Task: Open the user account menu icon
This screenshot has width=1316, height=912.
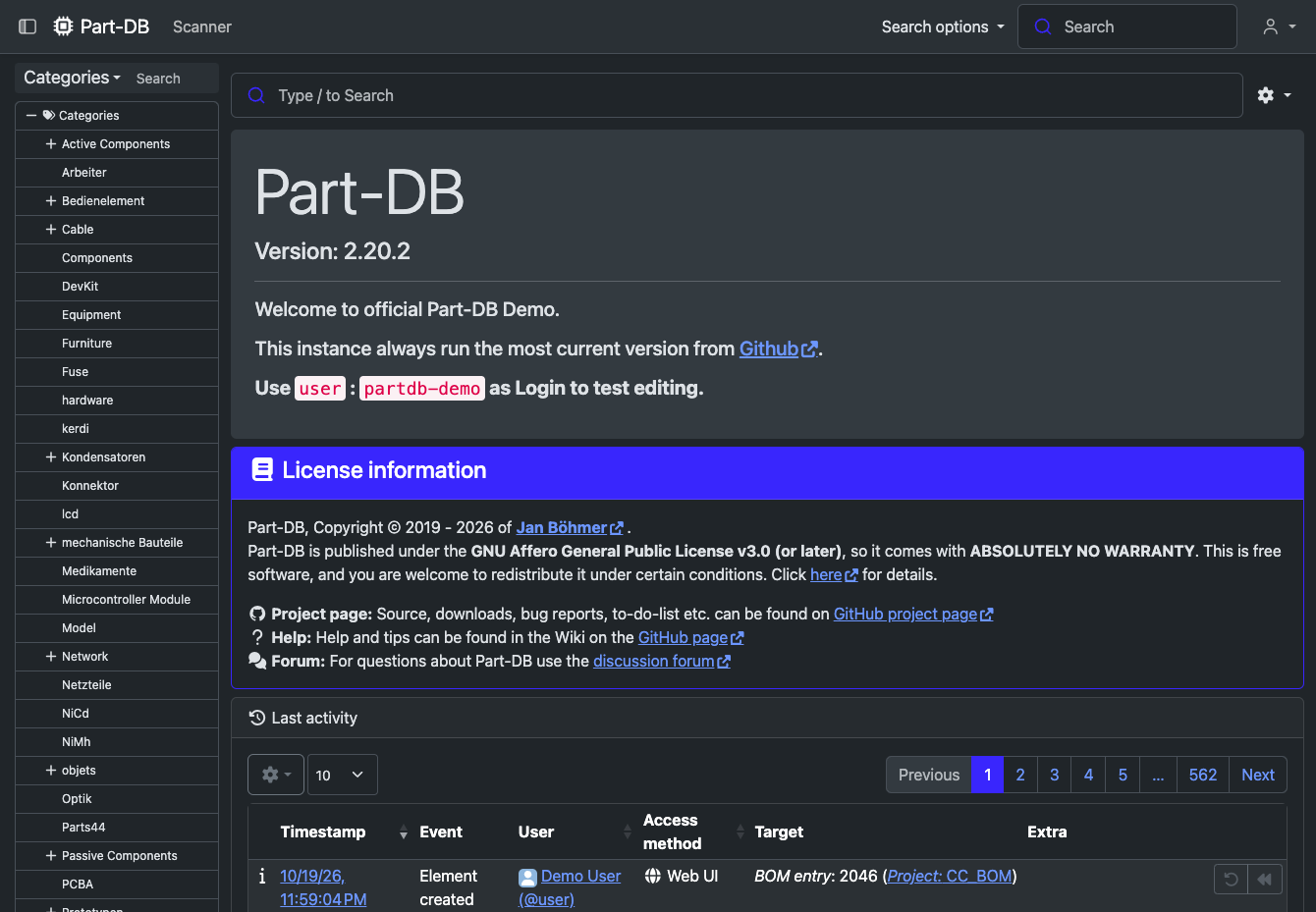Action: 1279,27
